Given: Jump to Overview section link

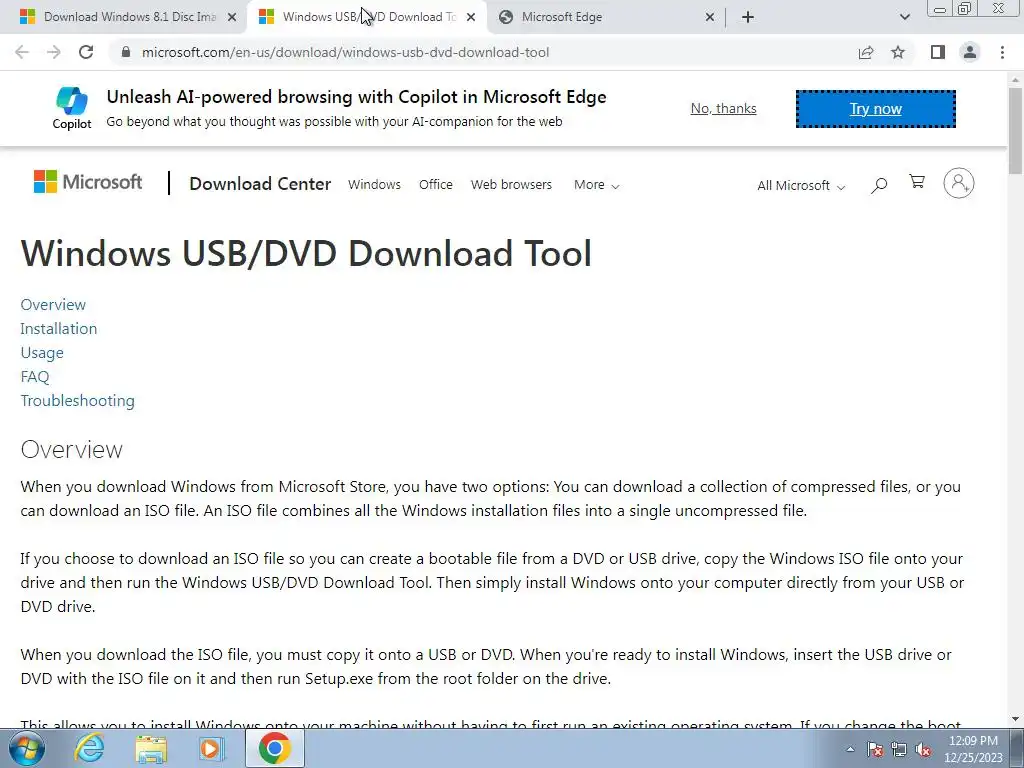Looking at the screenshot, I should (x=53, y=304).
